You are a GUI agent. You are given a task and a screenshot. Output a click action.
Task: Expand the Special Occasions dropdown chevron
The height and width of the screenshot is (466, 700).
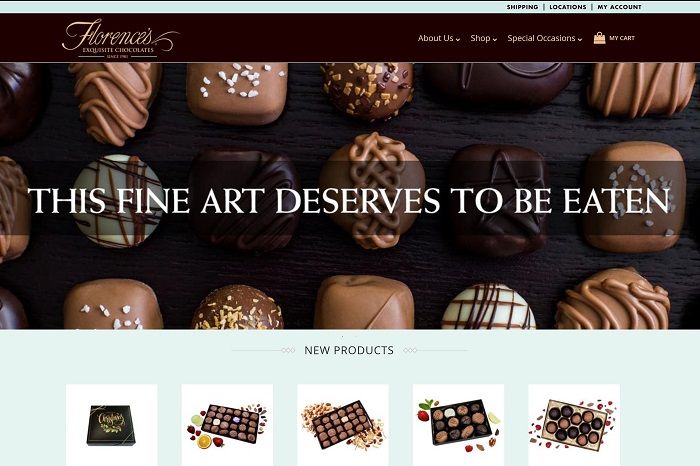point(580,40)
